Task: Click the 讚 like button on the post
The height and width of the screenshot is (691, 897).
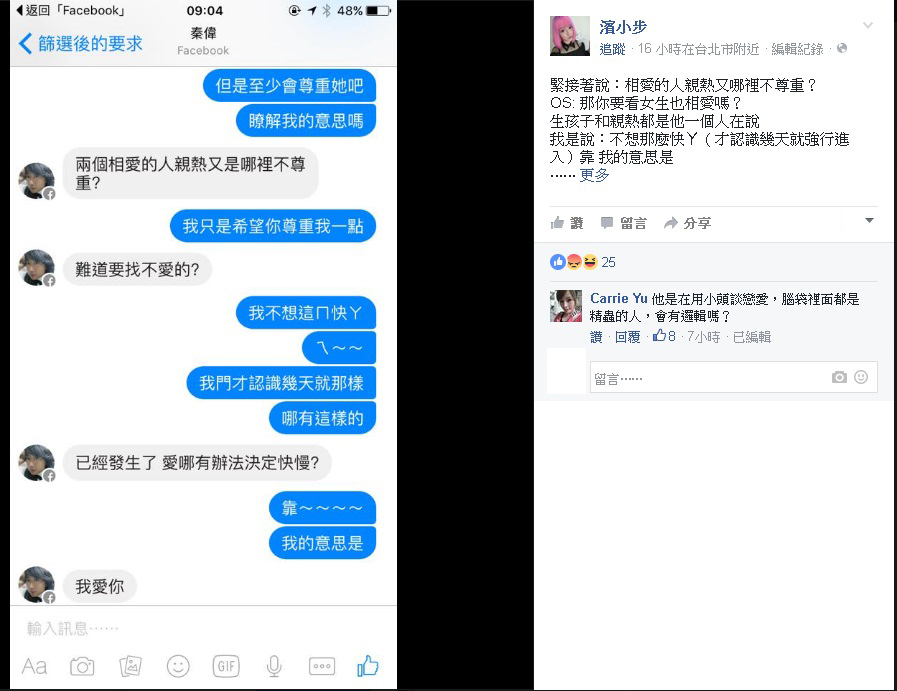Action: [567, 223]
